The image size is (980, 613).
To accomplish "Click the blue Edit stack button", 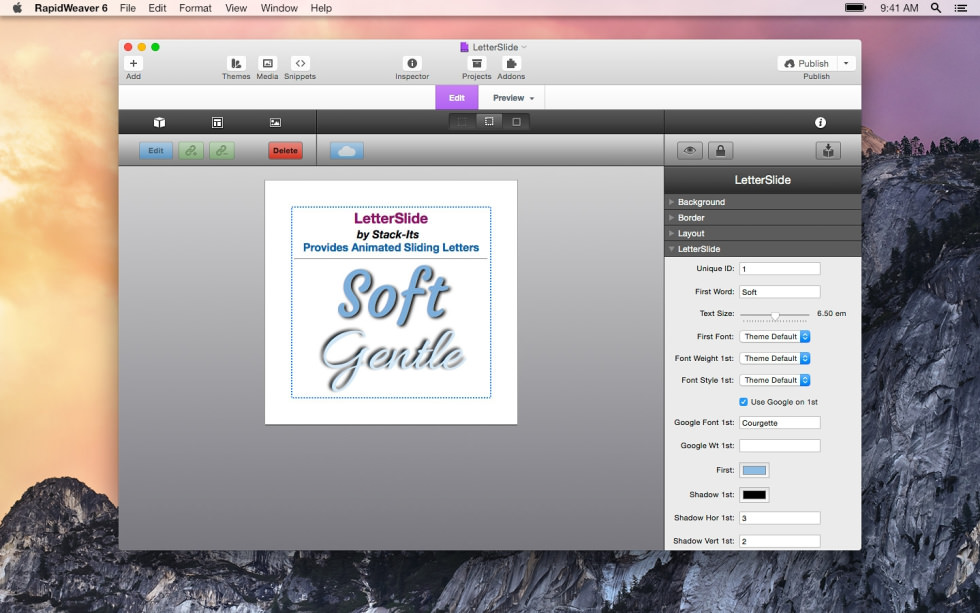I will tap(156, 151).
